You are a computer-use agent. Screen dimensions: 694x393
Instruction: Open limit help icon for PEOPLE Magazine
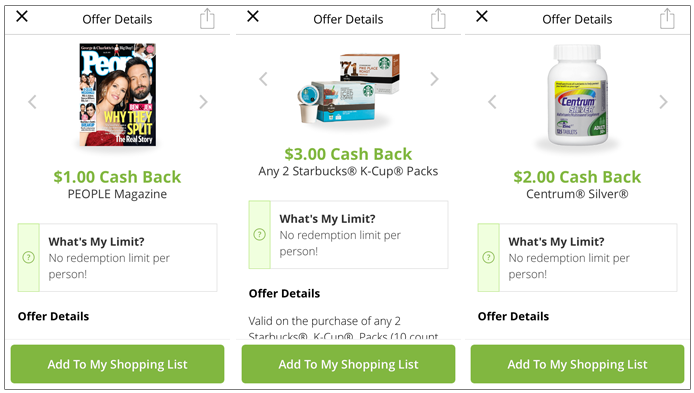pyautogui.click(x=28, y=257)
